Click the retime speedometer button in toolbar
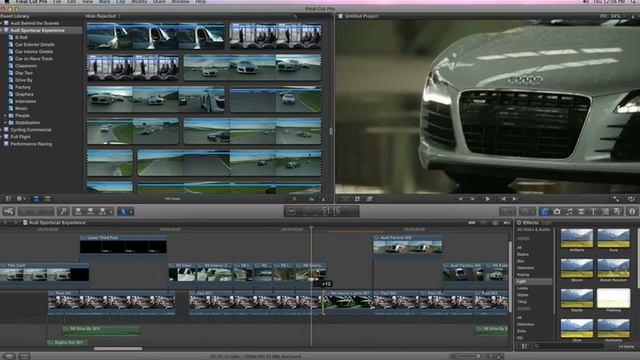 (527, 211)
